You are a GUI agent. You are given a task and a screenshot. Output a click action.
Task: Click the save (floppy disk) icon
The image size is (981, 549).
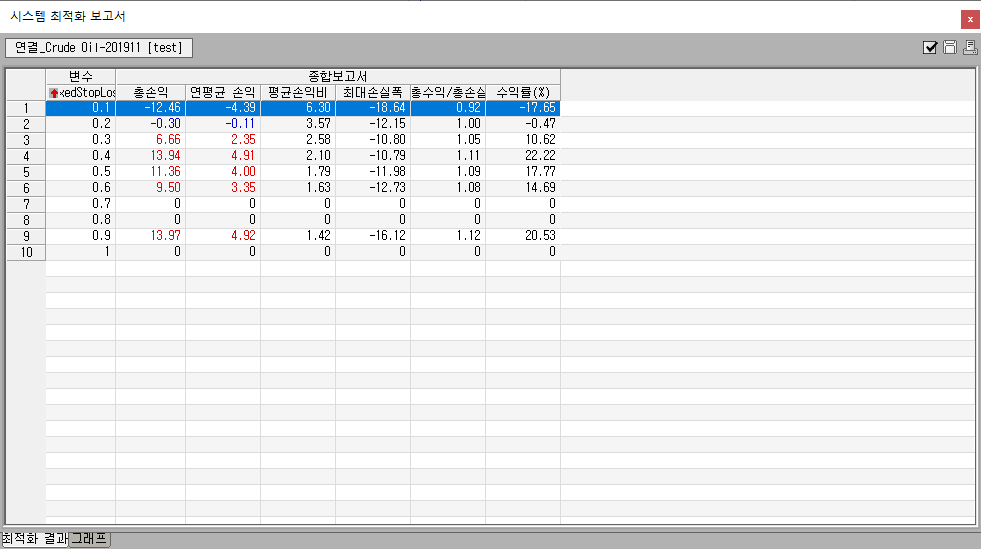tap(950, 48)
